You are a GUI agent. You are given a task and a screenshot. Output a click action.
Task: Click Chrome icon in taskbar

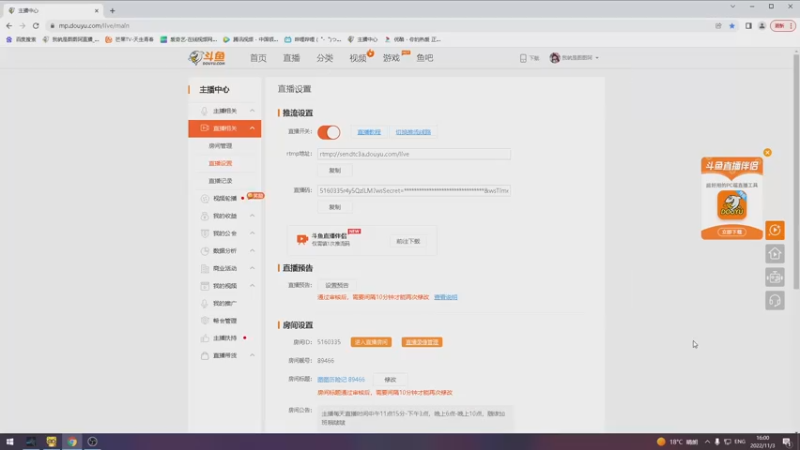pos(72,441)
